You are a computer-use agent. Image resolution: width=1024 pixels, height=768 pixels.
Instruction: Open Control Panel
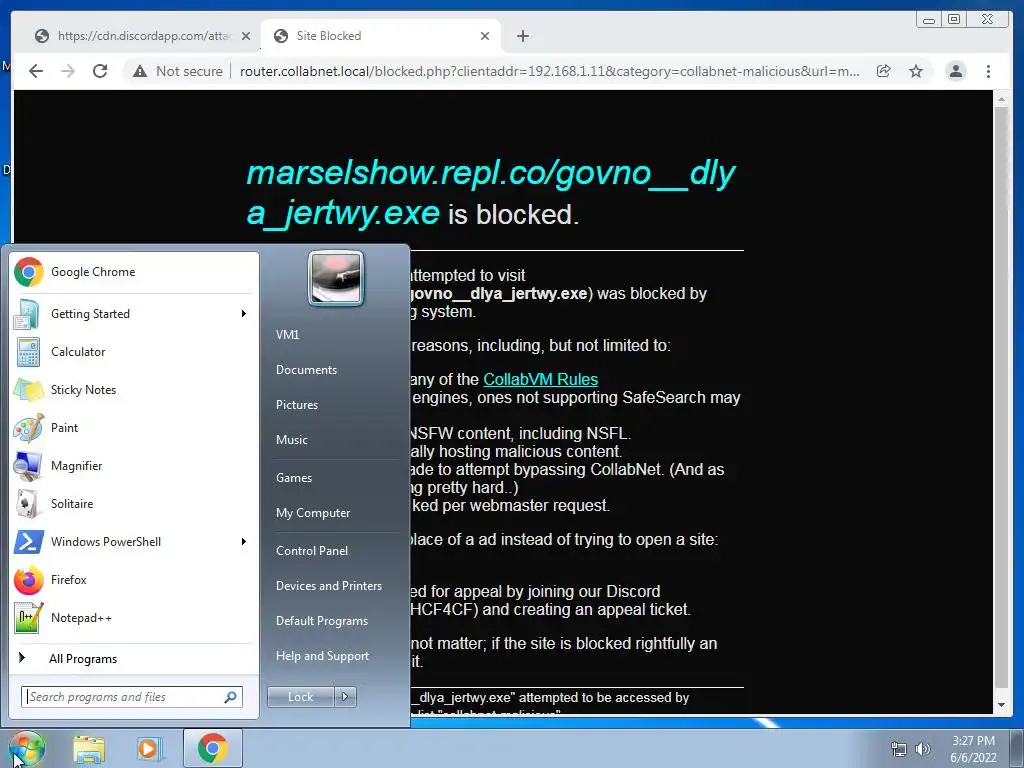point(312,551)
